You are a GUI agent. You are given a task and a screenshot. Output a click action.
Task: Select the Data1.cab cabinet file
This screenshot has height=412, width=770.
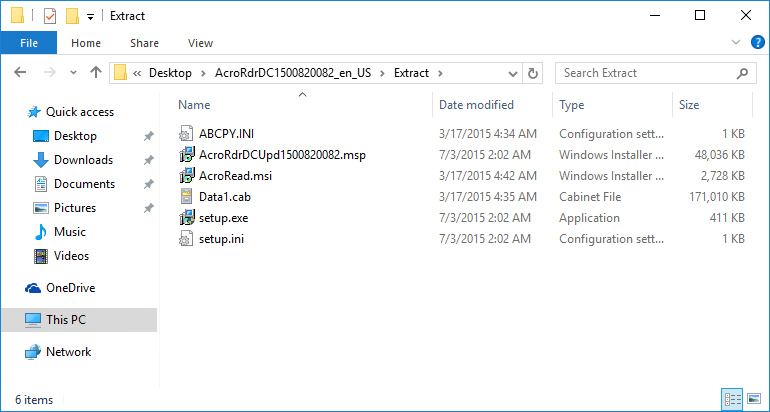[222, 197]
